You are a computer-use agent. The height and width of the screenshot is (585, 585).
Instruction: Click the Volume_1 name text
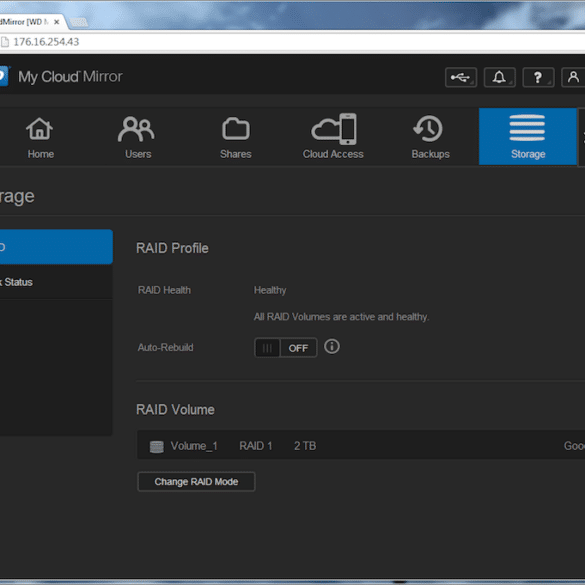194,446
